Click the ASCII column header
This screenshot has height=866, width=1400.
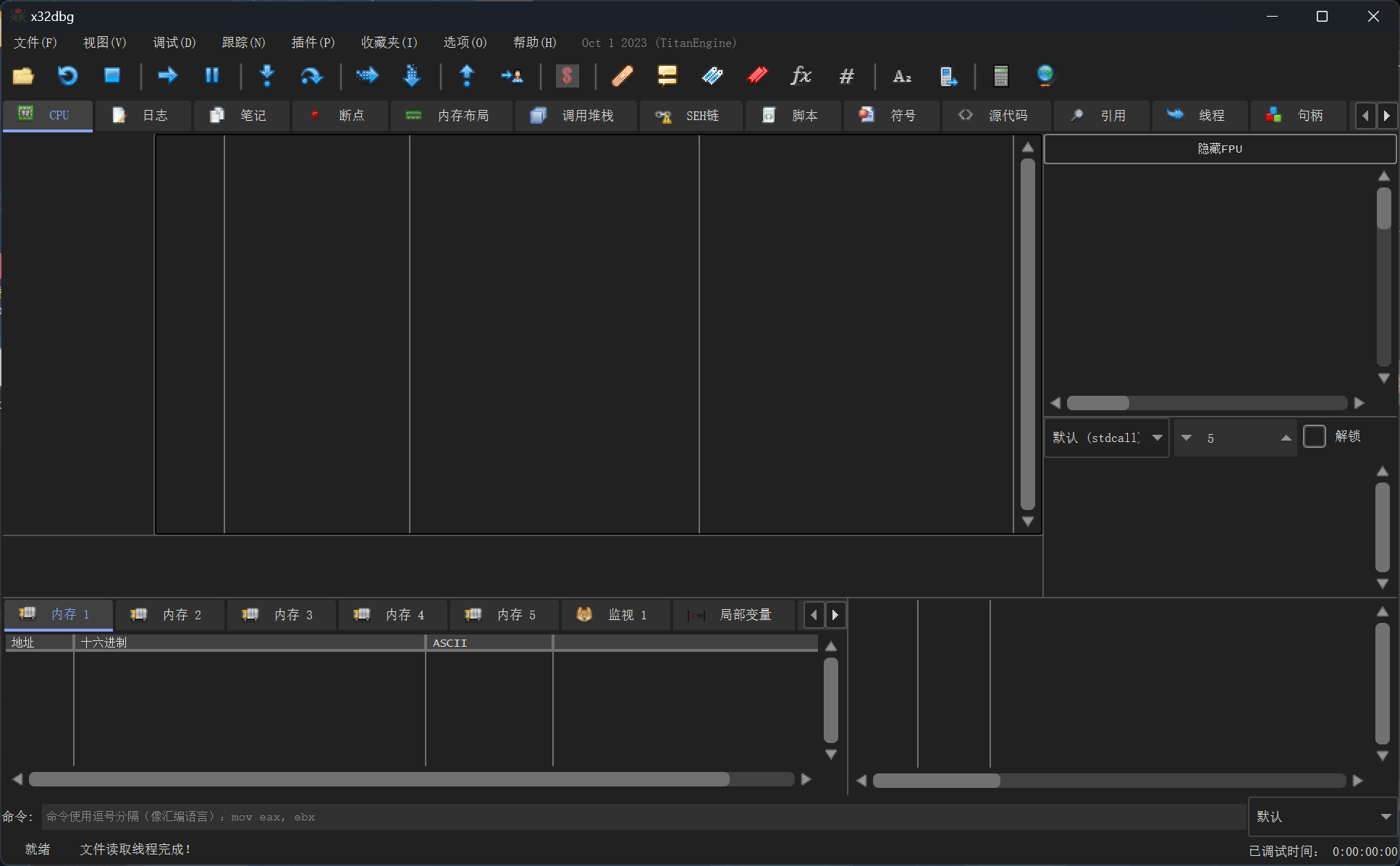click(x=489, y=642)
